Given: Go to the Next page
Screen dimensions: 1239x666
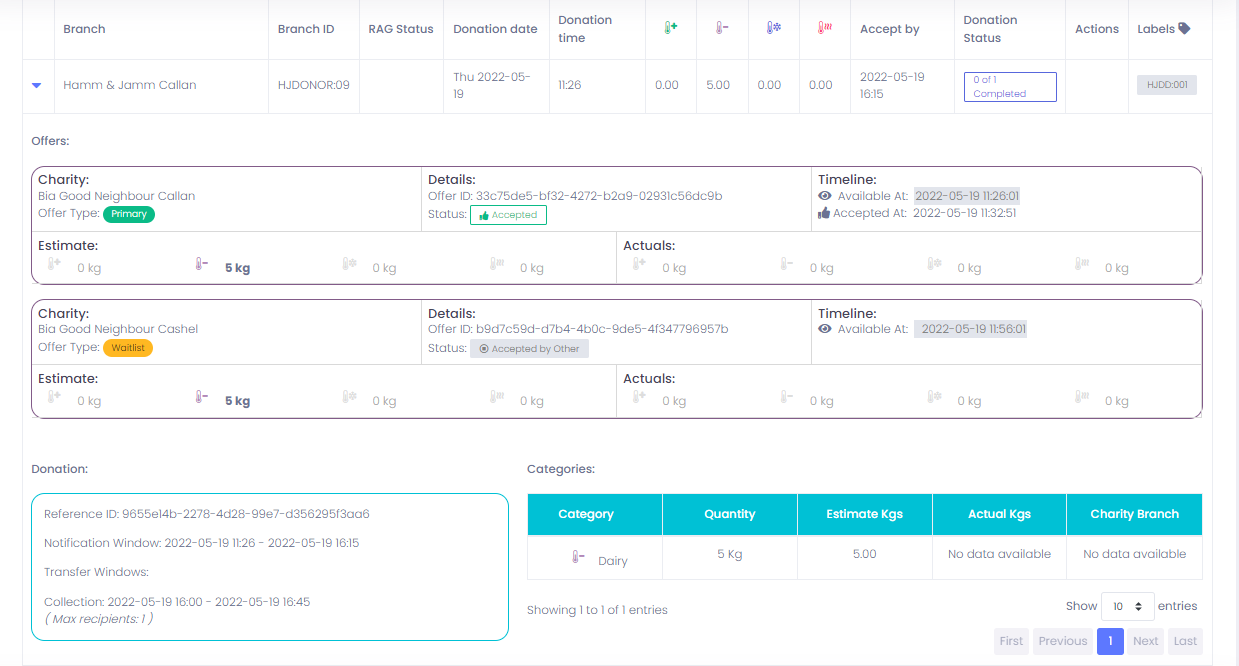Looking at the screenshot, I should tap(1146, 641).
